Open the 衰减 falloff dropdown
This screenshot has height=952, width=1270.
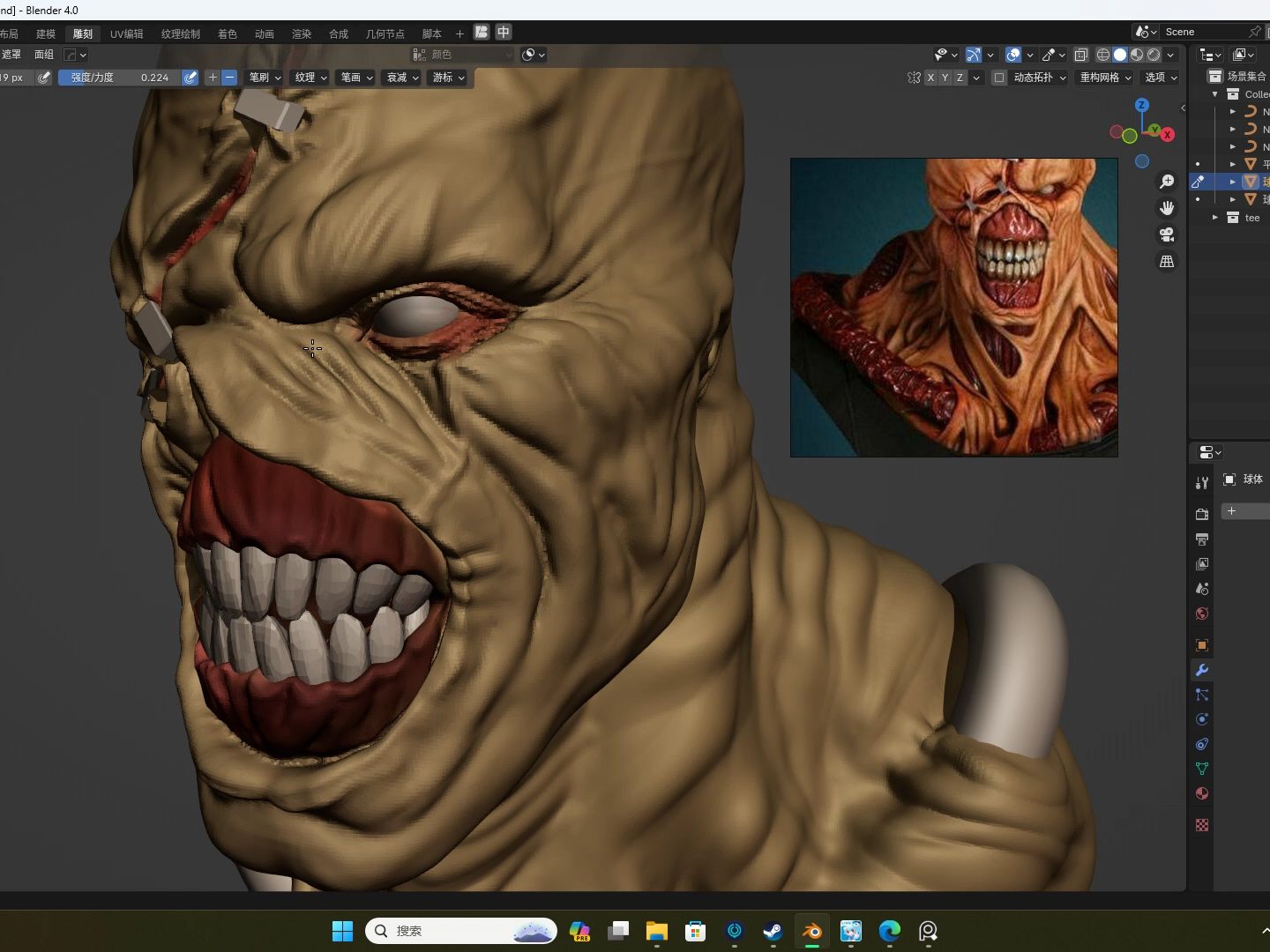point(402,78)
